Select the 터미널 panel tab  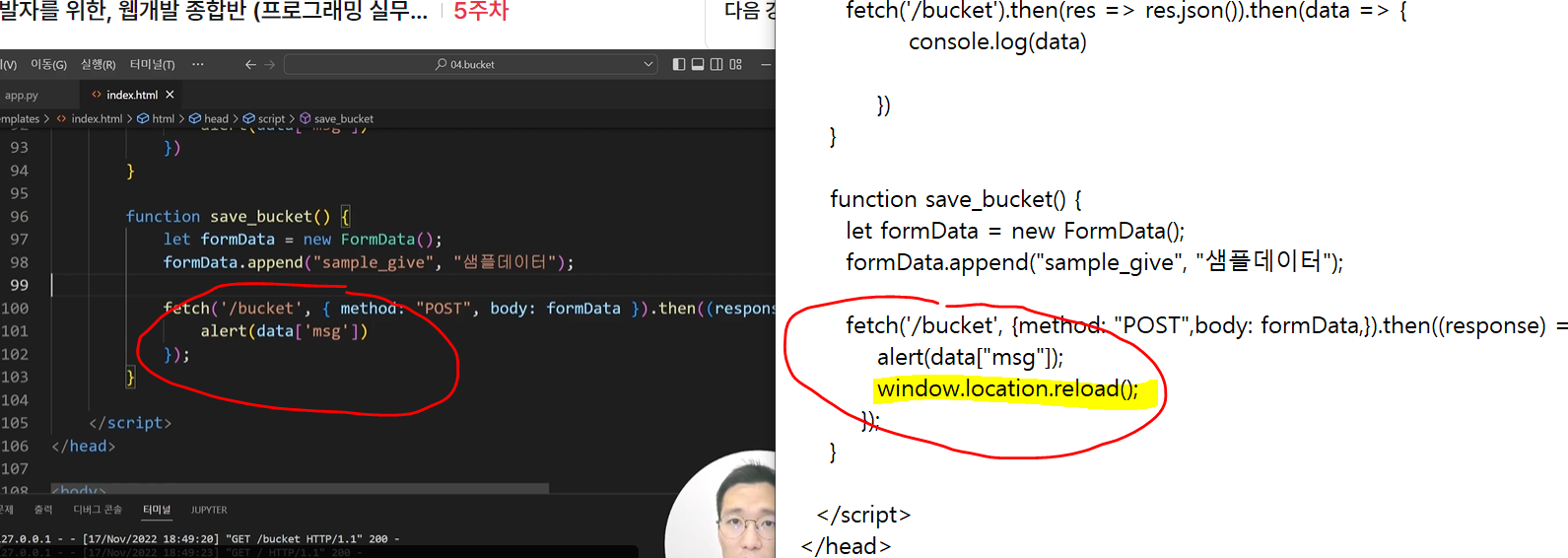pyautogui.click(x=155, y=510)
